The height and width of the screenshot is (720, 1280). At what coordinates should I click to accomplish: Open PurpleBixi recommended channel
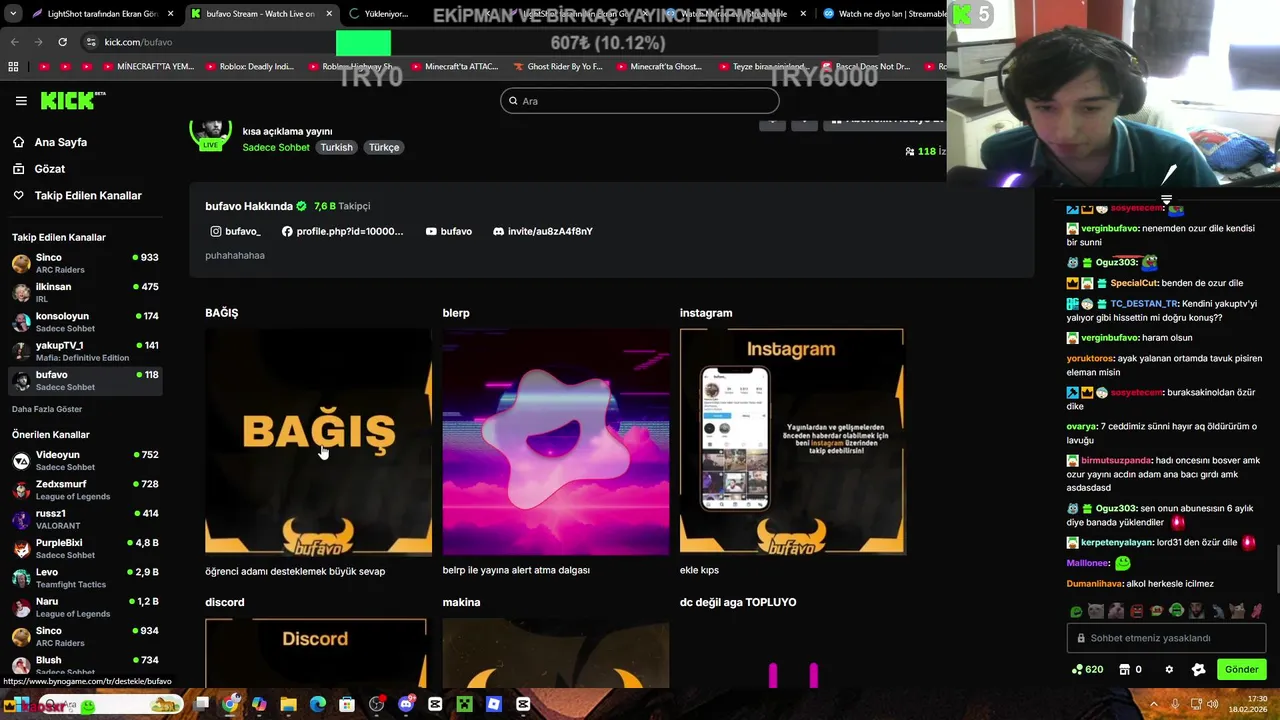85,549
